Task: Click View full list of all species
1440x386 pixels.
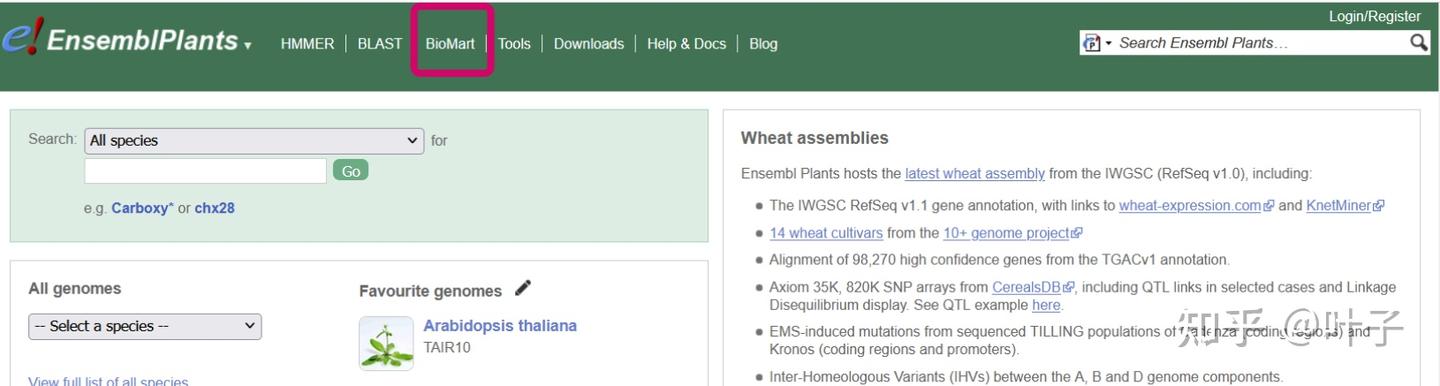Action: tap(109, 381)
